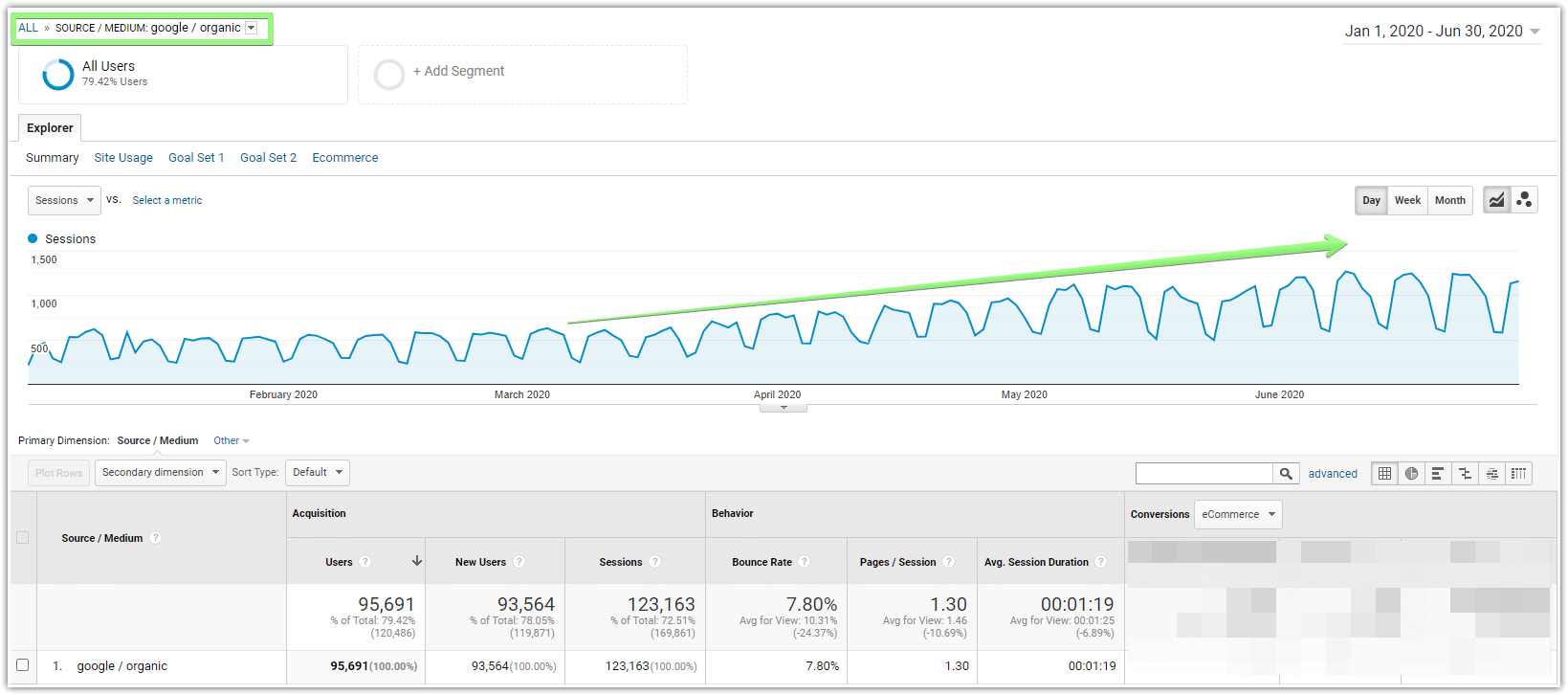Select percentage pie chart view
1568x695 pixels.
tap(1411, 474)
